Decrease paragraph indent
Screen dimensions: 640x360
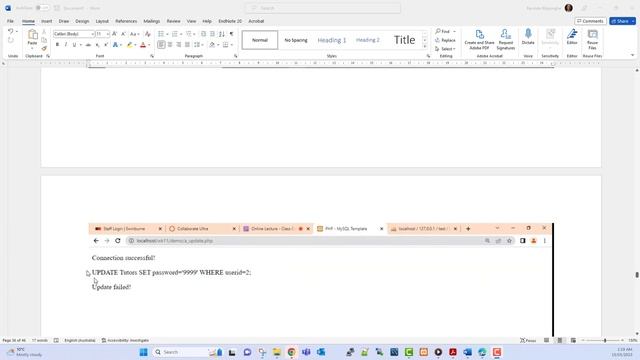(x=204, y=34)
